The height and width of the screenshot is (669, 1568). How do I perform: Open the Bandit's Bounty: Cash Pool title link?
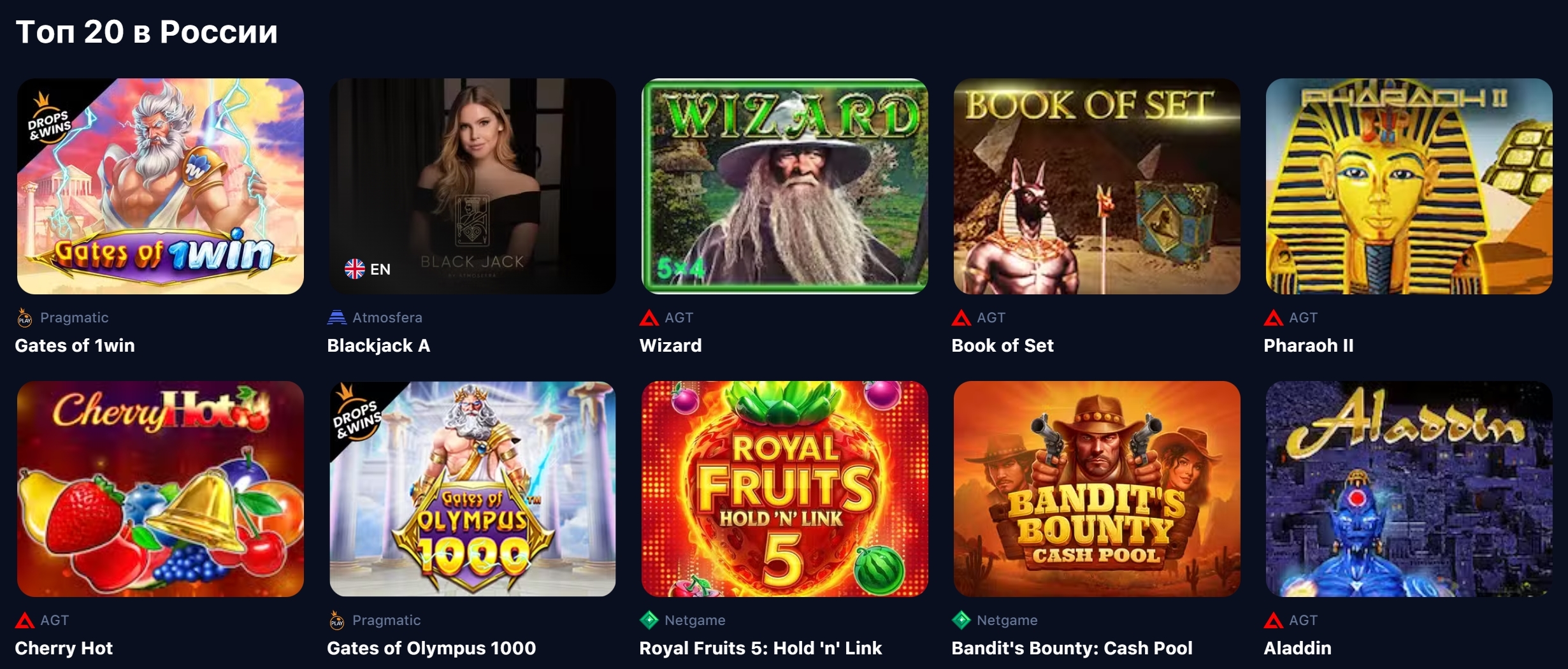click(1072, 648)
